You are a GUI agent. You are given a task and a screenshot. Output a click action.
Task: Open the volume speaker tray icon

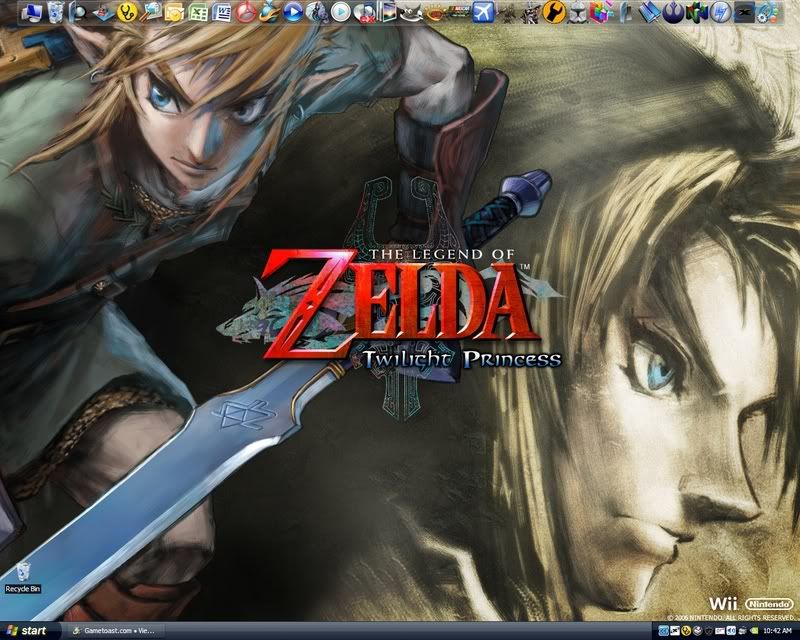(731, 631)
